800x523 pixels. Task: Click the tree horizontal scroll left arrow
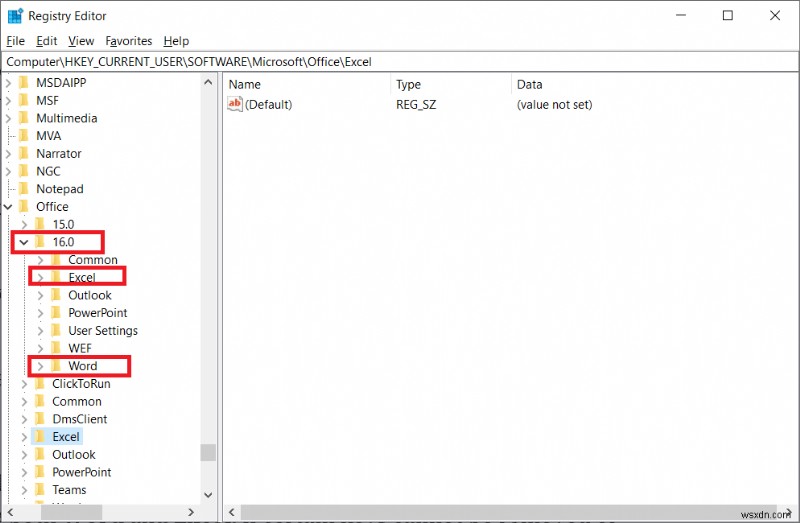pos(10,512)
